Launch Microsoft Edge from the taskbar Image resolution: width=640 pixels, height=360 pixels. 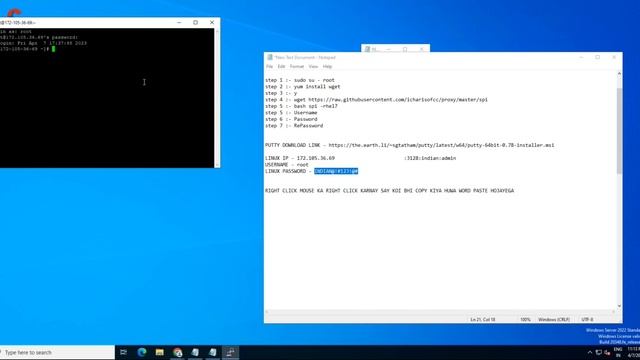point(142,352)
